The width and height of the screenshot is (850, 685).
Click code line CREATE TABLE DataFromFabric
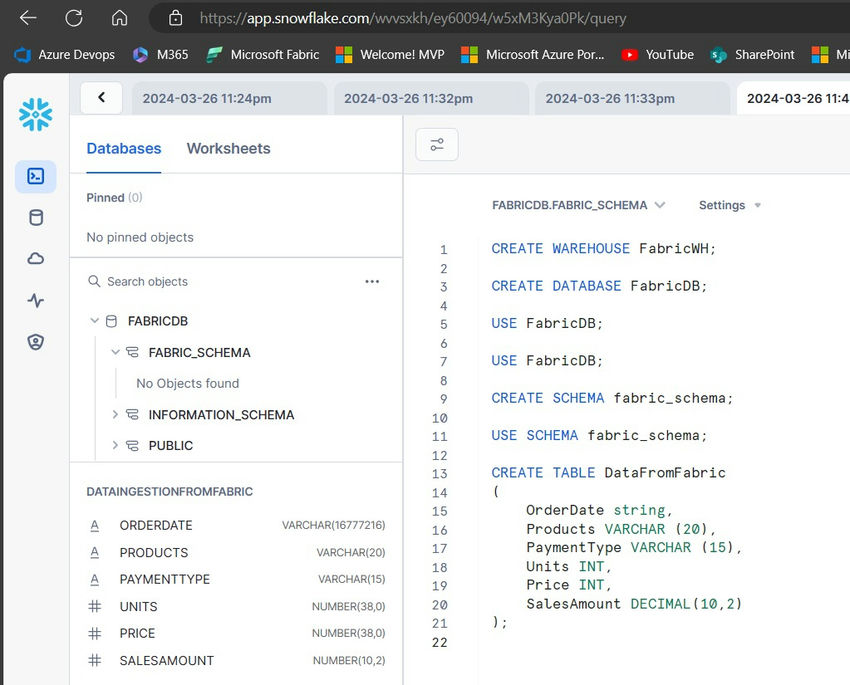click(x=608, y=473)
